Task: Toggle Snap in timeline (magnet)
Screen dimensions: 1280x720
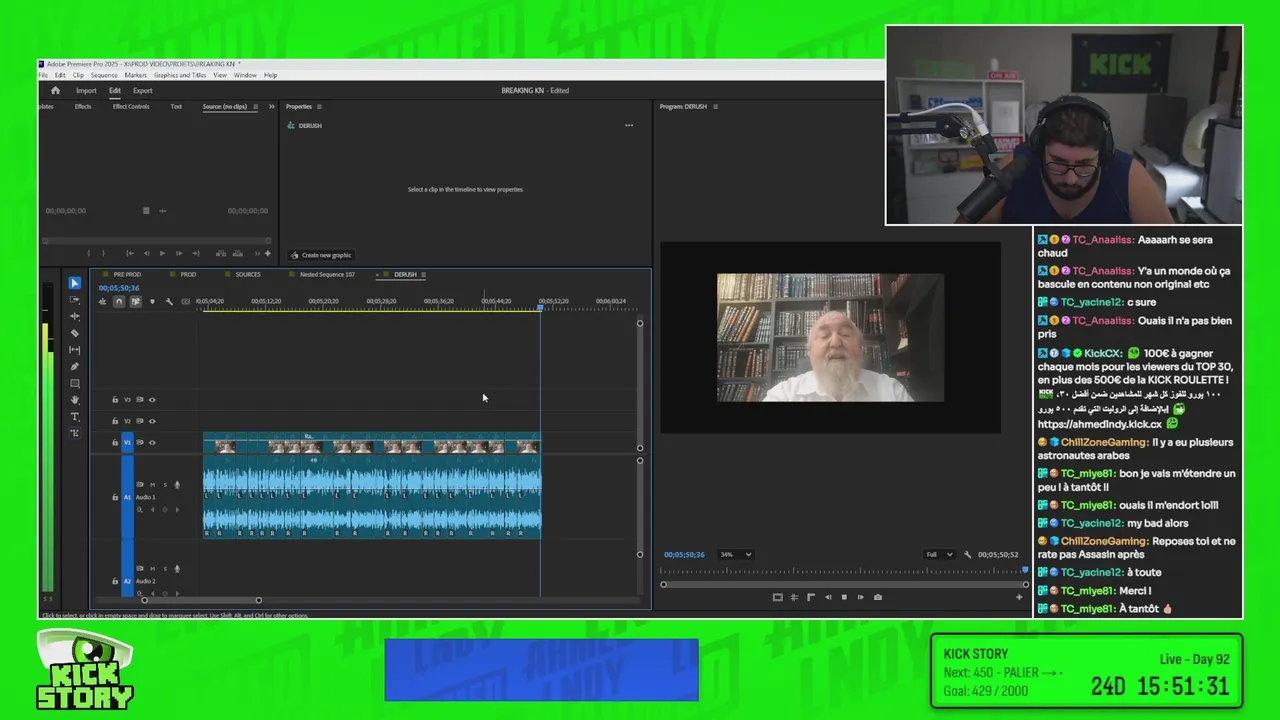Action: [119, 301]
